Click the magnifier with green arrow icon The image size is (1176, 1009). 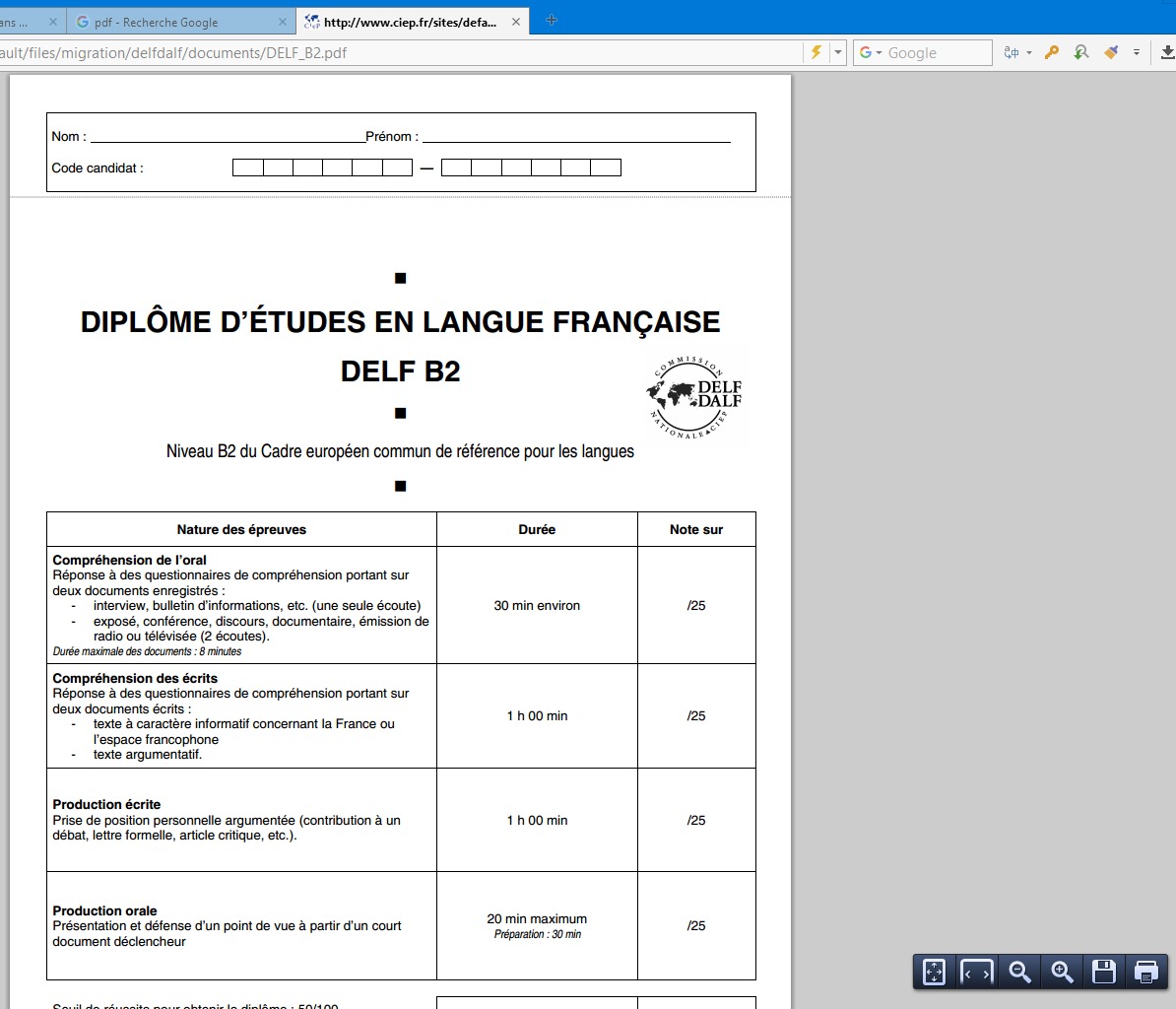click(1080, 52)
